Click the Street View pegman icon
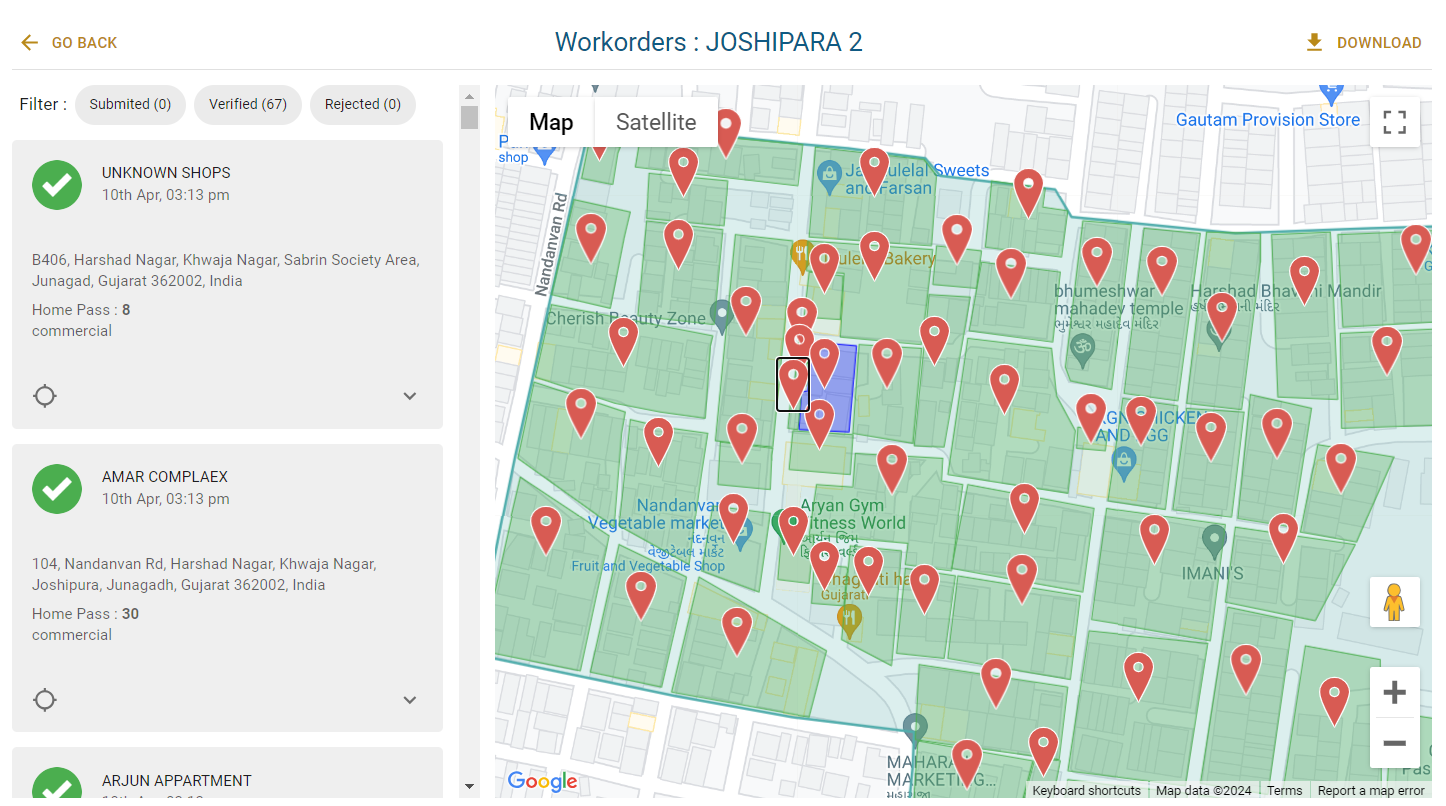The height and width of the screenshot is (806, 1446). 1395,602
